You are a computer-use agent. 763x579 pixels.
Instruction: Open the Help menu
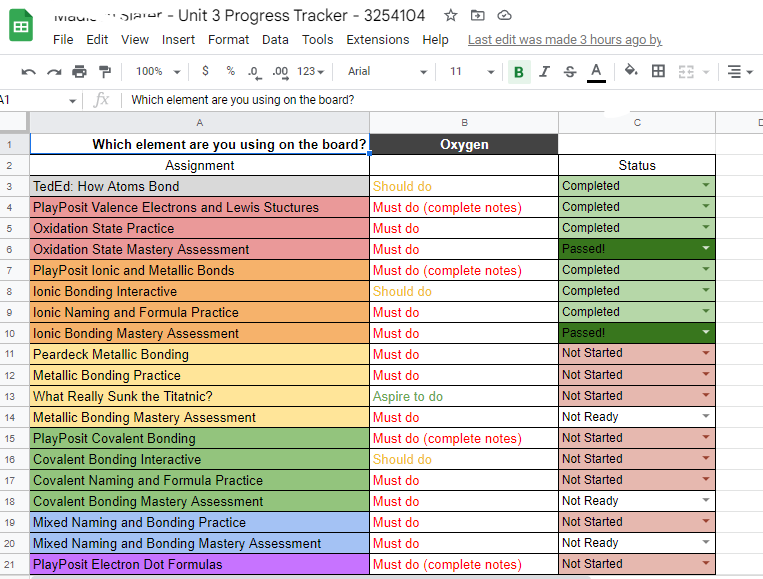tap(436, 40)
